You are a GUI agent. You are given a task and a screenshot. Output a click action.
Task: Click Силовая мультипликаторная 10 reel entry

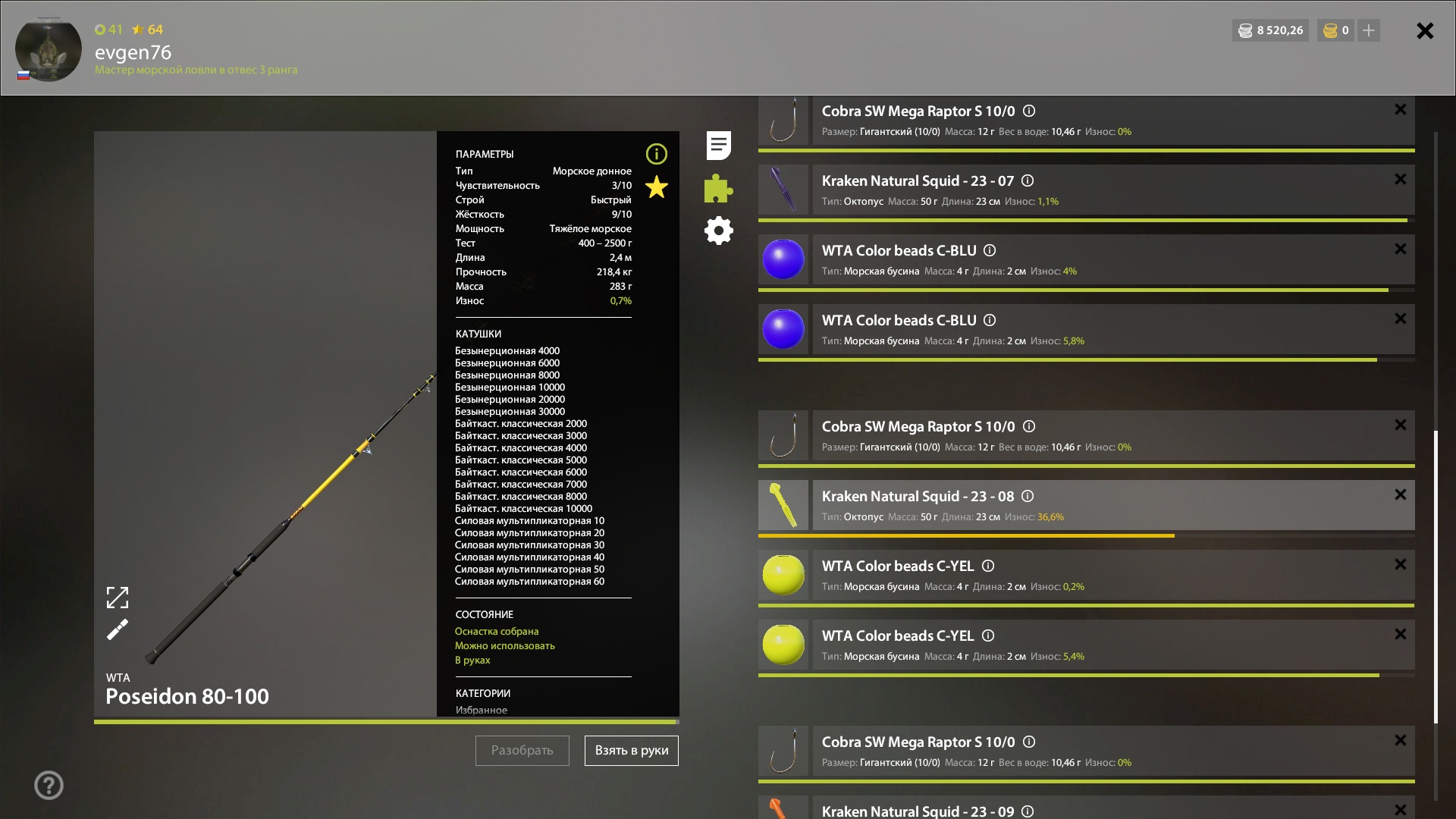click(529, 521)
